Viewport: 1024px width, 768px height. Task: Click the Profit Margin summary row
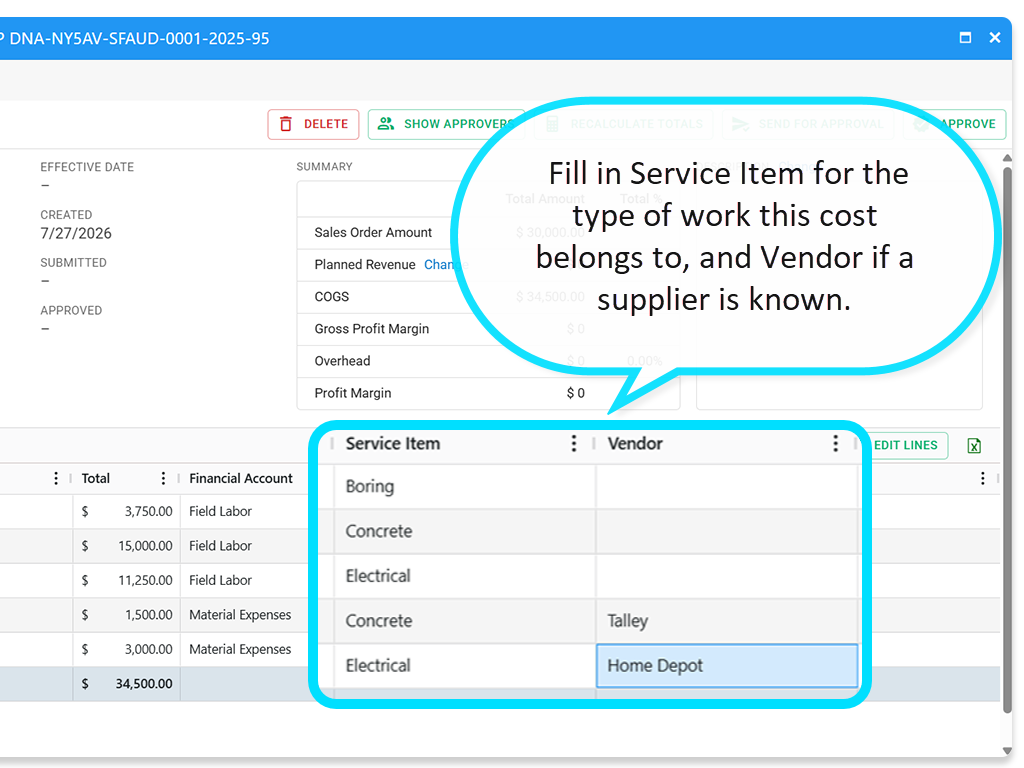tap(488, 393)
